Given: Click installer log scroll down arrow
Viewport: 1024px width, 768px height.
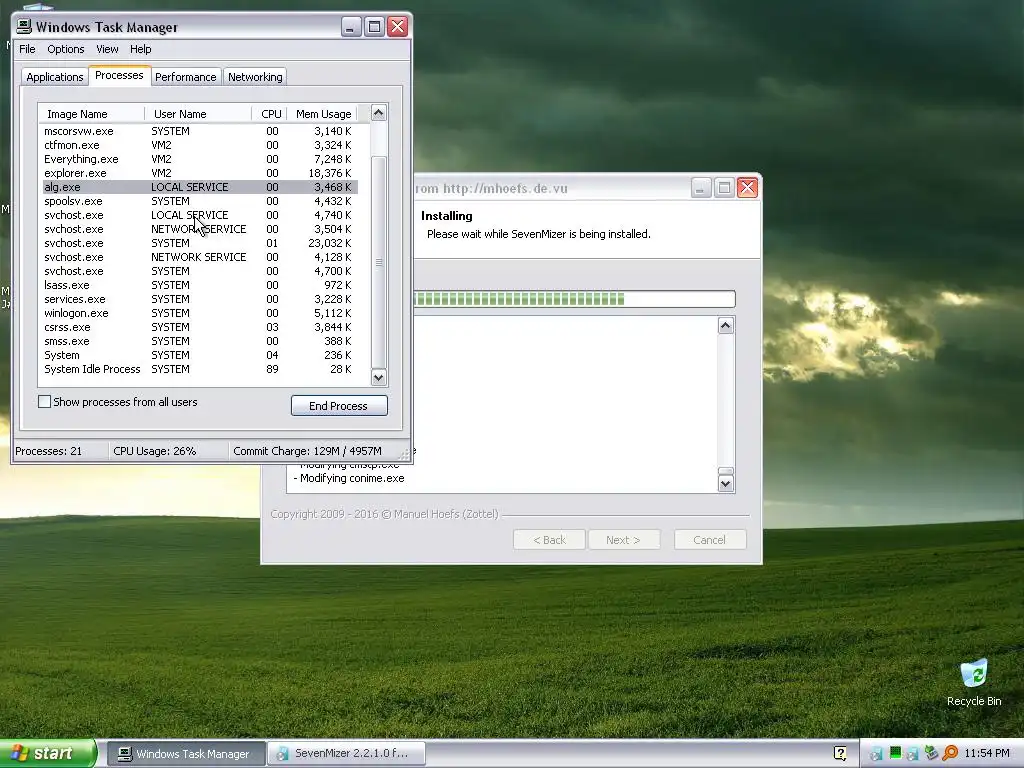Looking at the screenshot, I should click(x=726, y=483).
